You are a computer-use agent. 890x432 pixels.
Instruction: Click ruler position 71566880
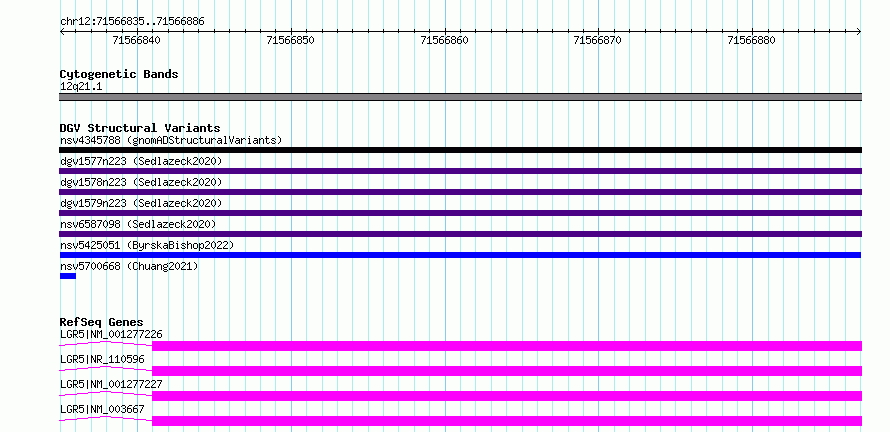pyautogui.click(x=752, y=40)
